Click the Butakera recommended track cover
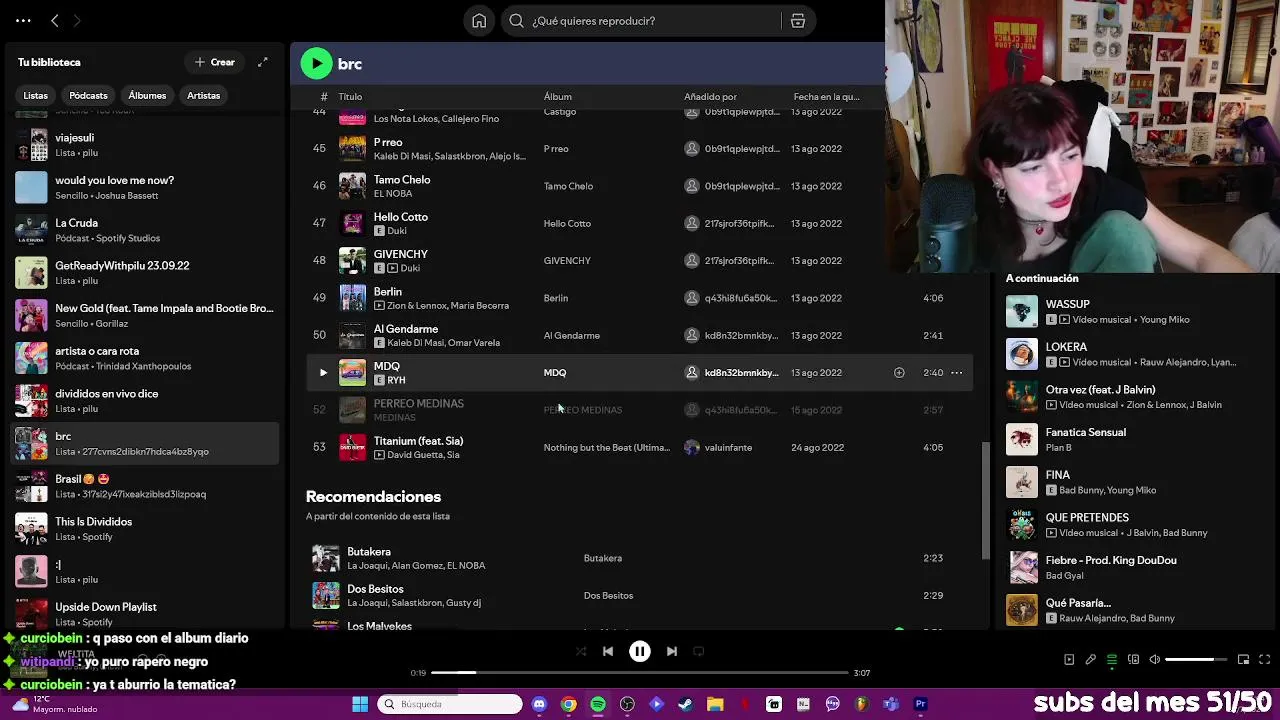Screen dimensions: 1280x720 326,558
